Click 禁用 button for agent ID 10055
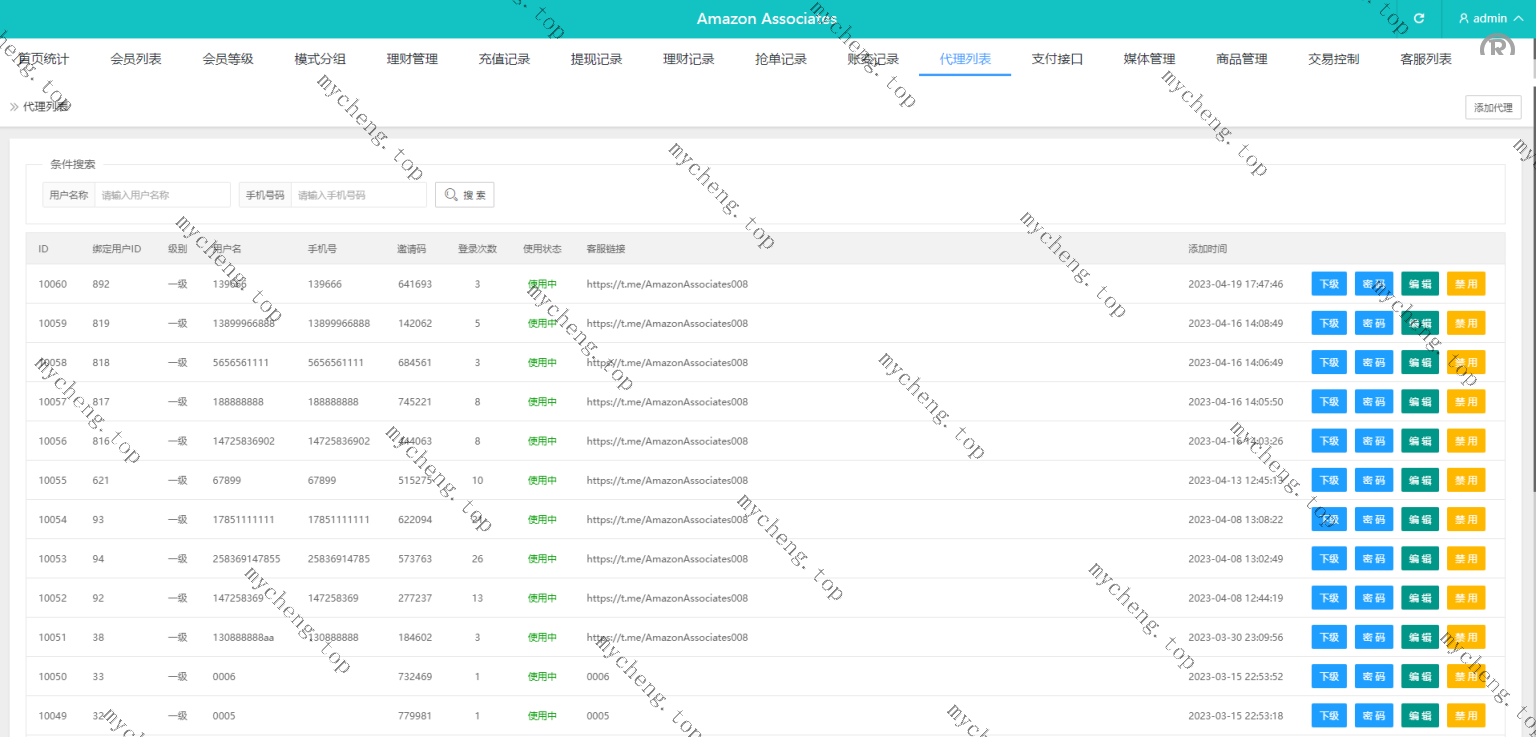The height and width of the screenshot is (737, 1536). (1466, 481)
